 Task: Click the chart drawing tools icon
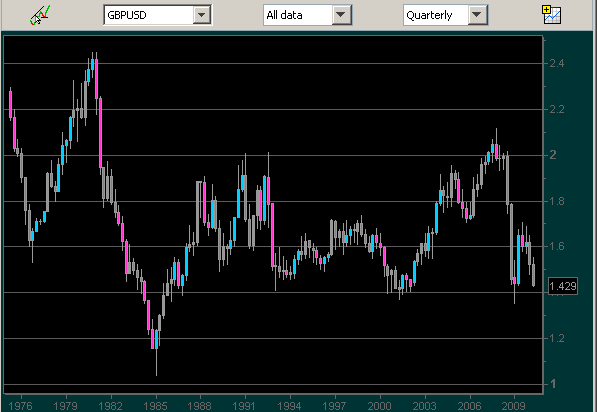tap(40, 15)
